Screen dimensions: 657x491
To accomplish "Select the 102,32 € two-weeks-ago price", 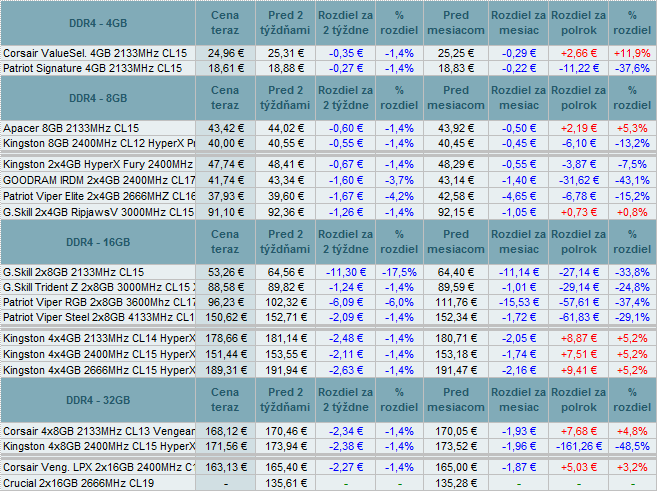I will tap(286, 302).
